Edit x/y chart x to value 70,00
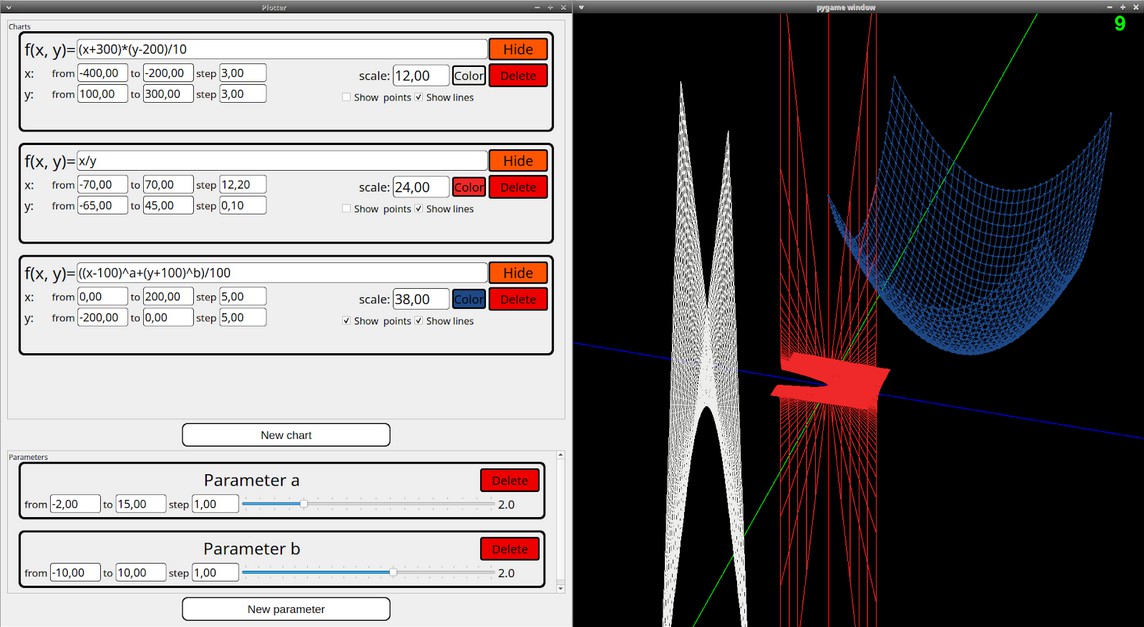Viewport: 1144px width, 627px height. point(168,185)
